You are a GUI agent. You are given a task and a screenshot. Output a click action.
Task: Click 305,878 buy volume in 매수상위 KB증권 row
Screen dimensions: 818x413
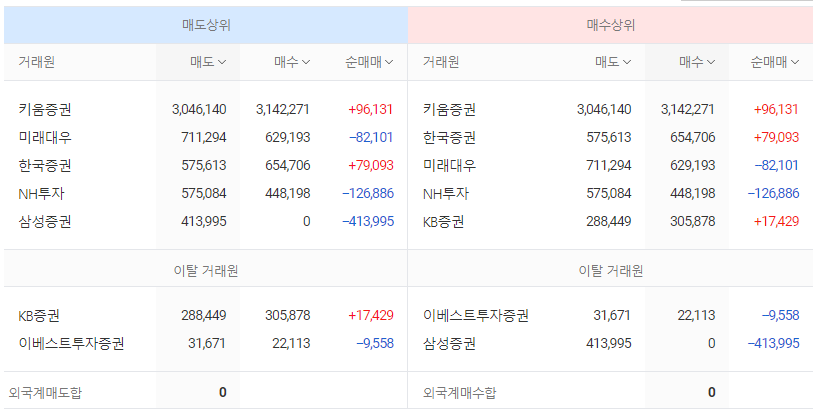[x=693, y=222]
